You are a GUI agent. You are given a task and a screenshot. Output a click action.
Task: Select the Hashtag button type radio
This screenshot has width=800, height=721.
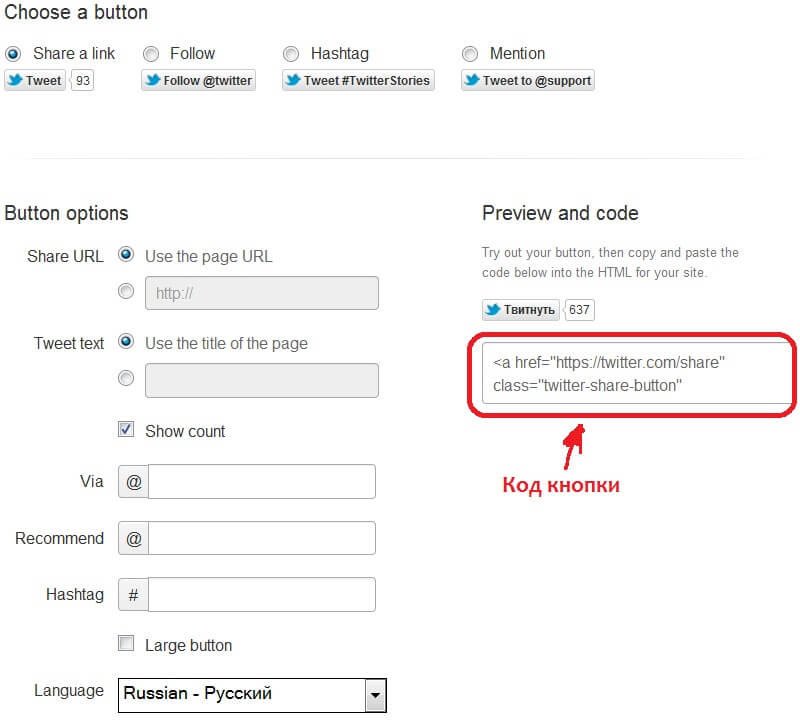pyautogui.click(x=291, y=54)
